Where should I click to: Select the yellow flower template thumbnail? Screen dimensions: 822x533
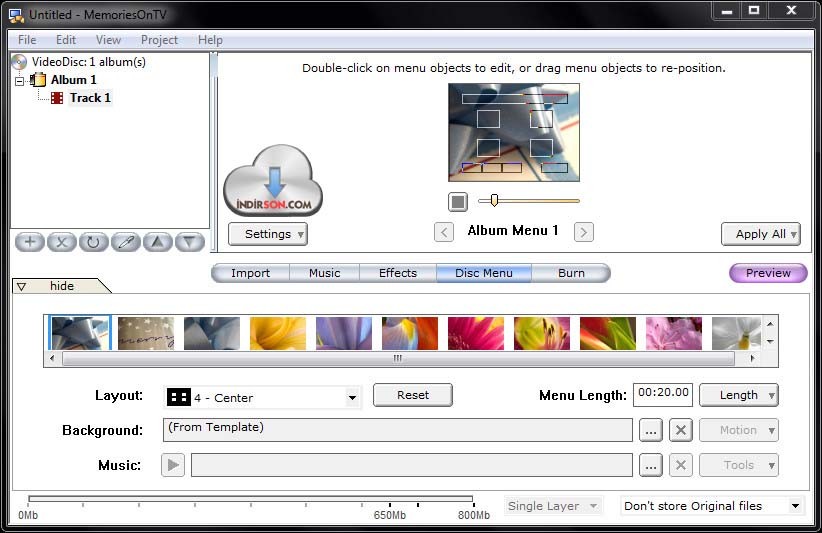pyautogui.click(x=278, y=333)
